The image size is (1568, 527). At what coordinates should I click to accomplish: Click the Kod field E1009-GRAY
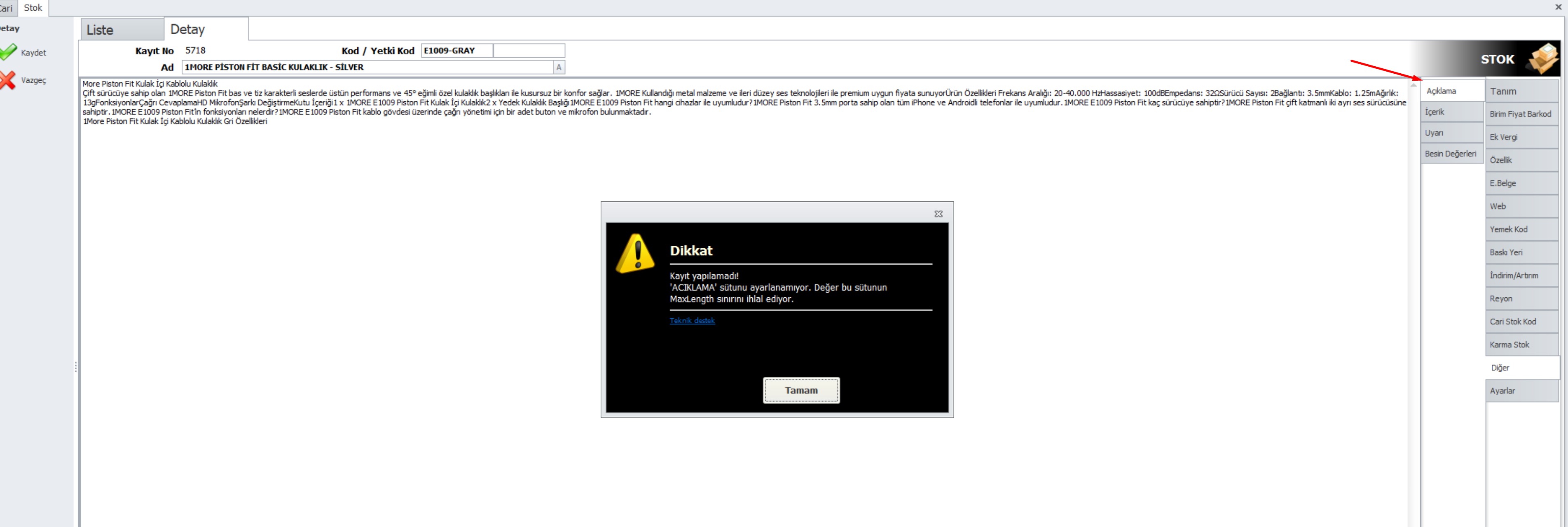[456, 51]
